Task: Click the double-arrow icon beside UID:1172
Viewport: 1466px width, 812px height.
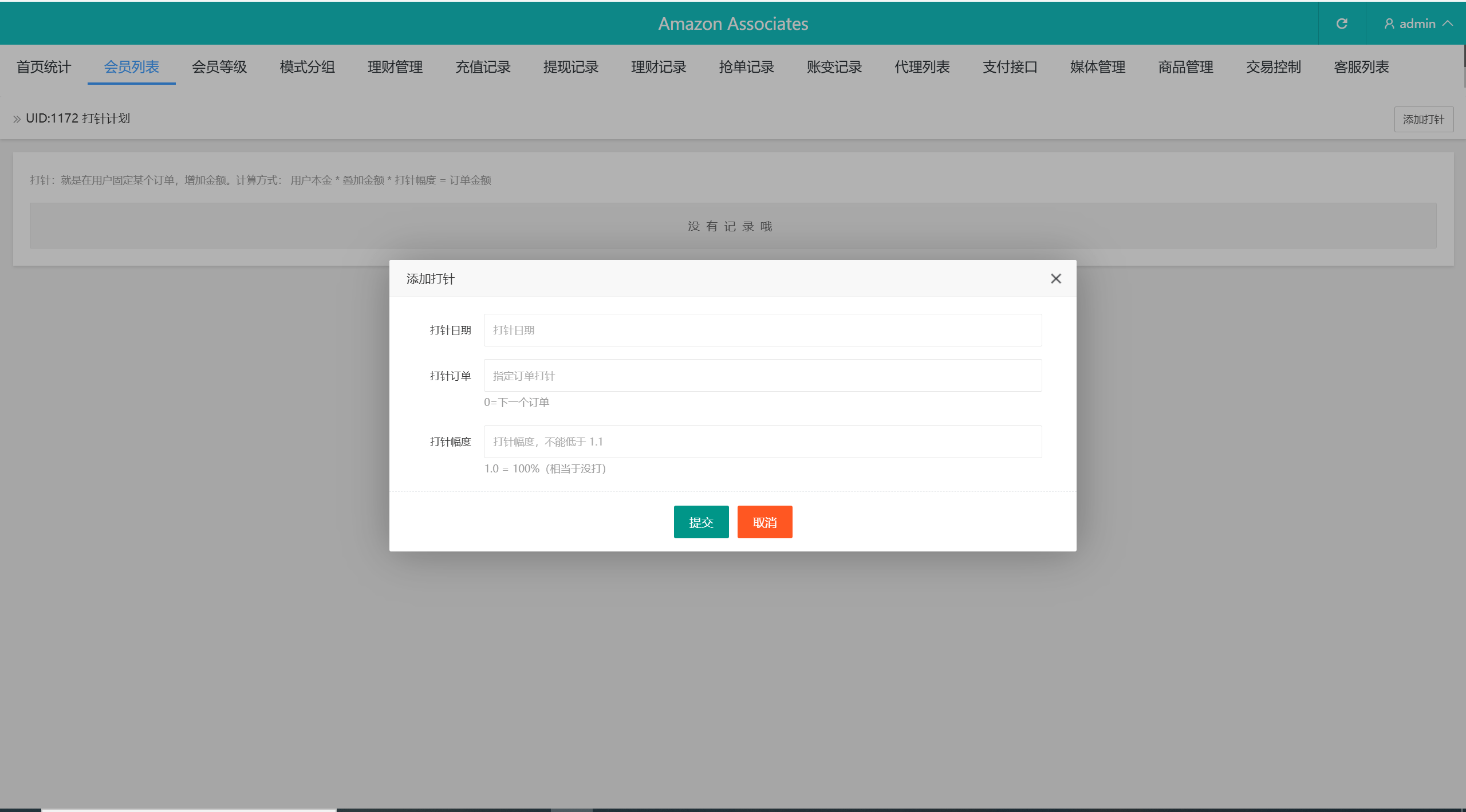Action: (17, 119)
